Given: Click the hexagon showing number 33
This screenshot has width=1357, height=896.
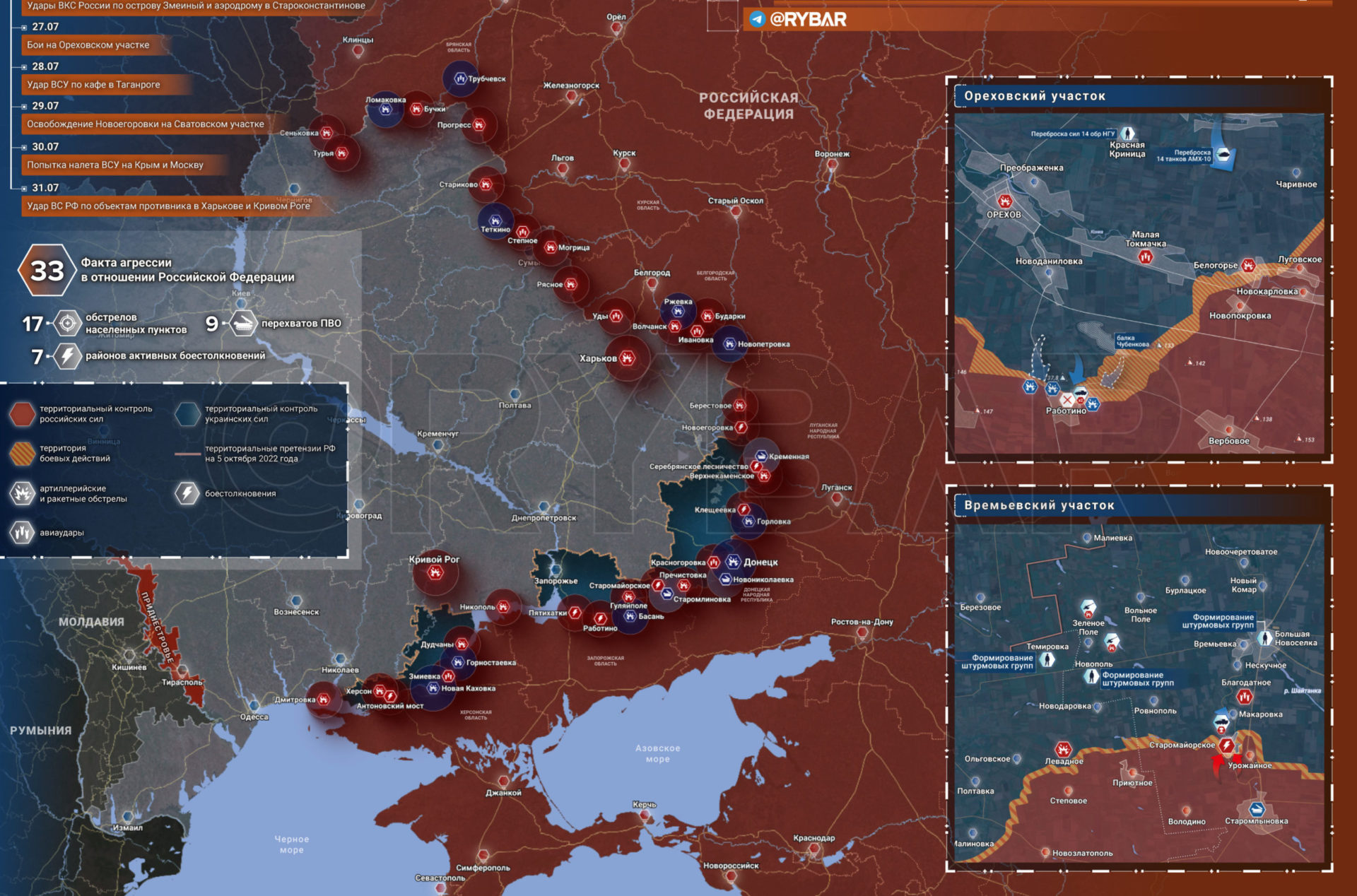Looking at the screenshot, I should coord(47,271).
